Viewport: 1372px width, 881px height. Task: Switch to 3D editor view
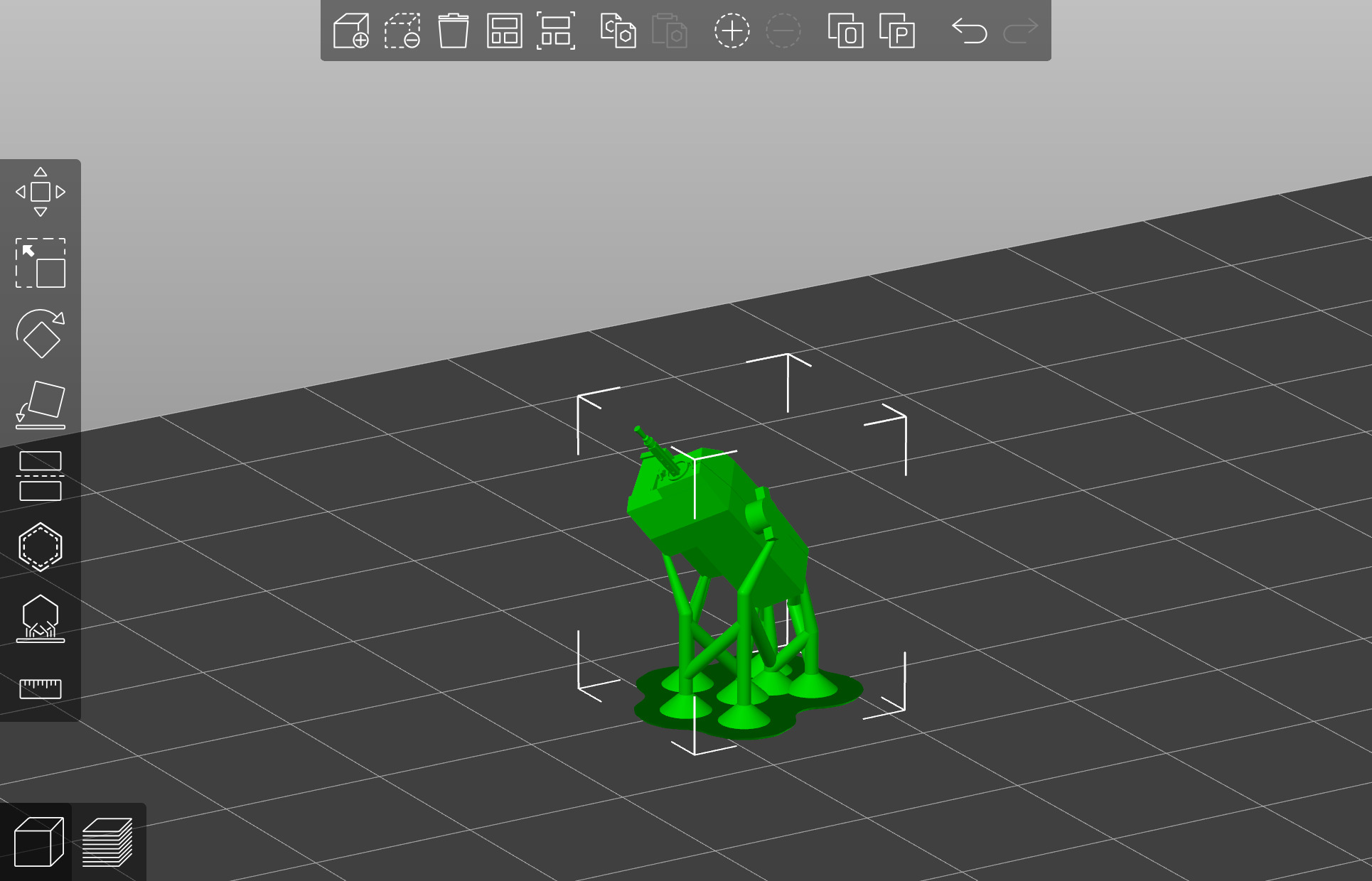coord(38,842)
